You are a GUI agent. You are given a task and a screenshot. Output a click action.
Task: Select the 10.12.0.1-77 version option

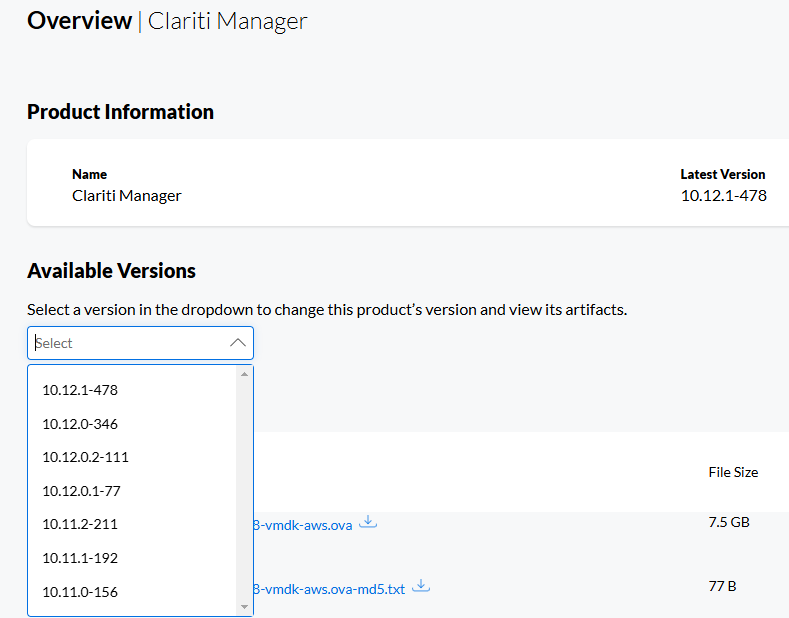tap(81, 491)
